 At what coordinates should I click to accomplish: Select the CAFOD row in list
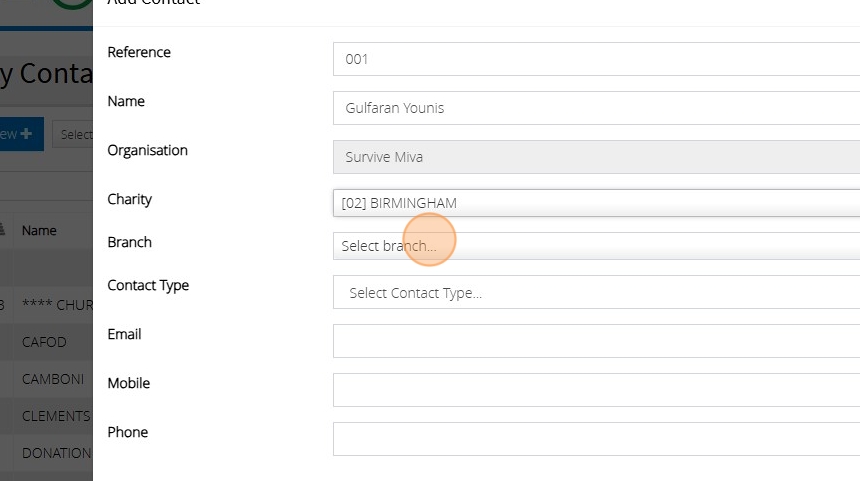point(44,342)
